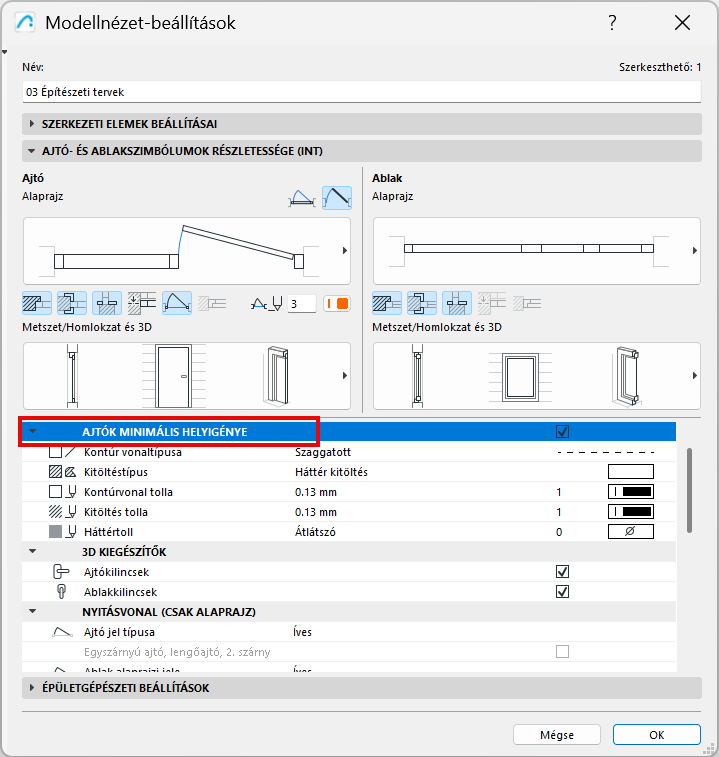Viewport: 719px width, 757px height.
Task: Open door floor plan preview flyout arrow
Action: pyautogui.click(x=344, y=251)
